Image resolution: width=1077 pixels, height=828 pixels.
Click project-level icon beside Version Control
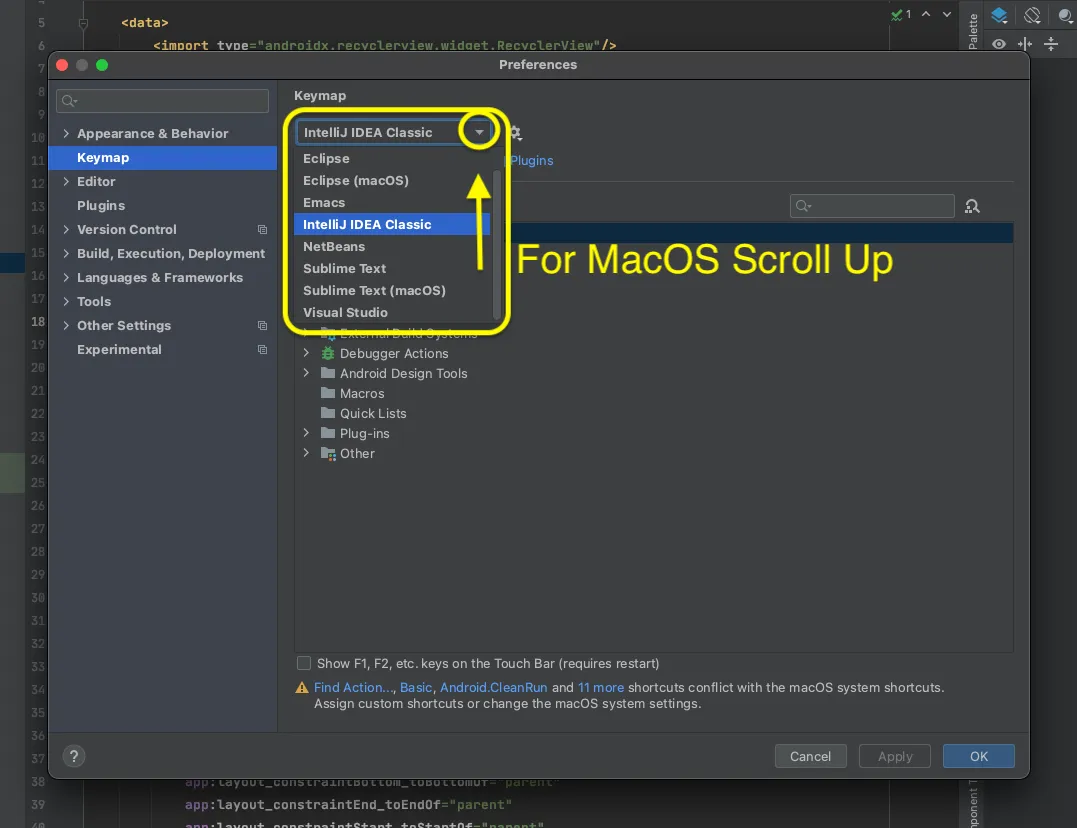pos(262,230)
